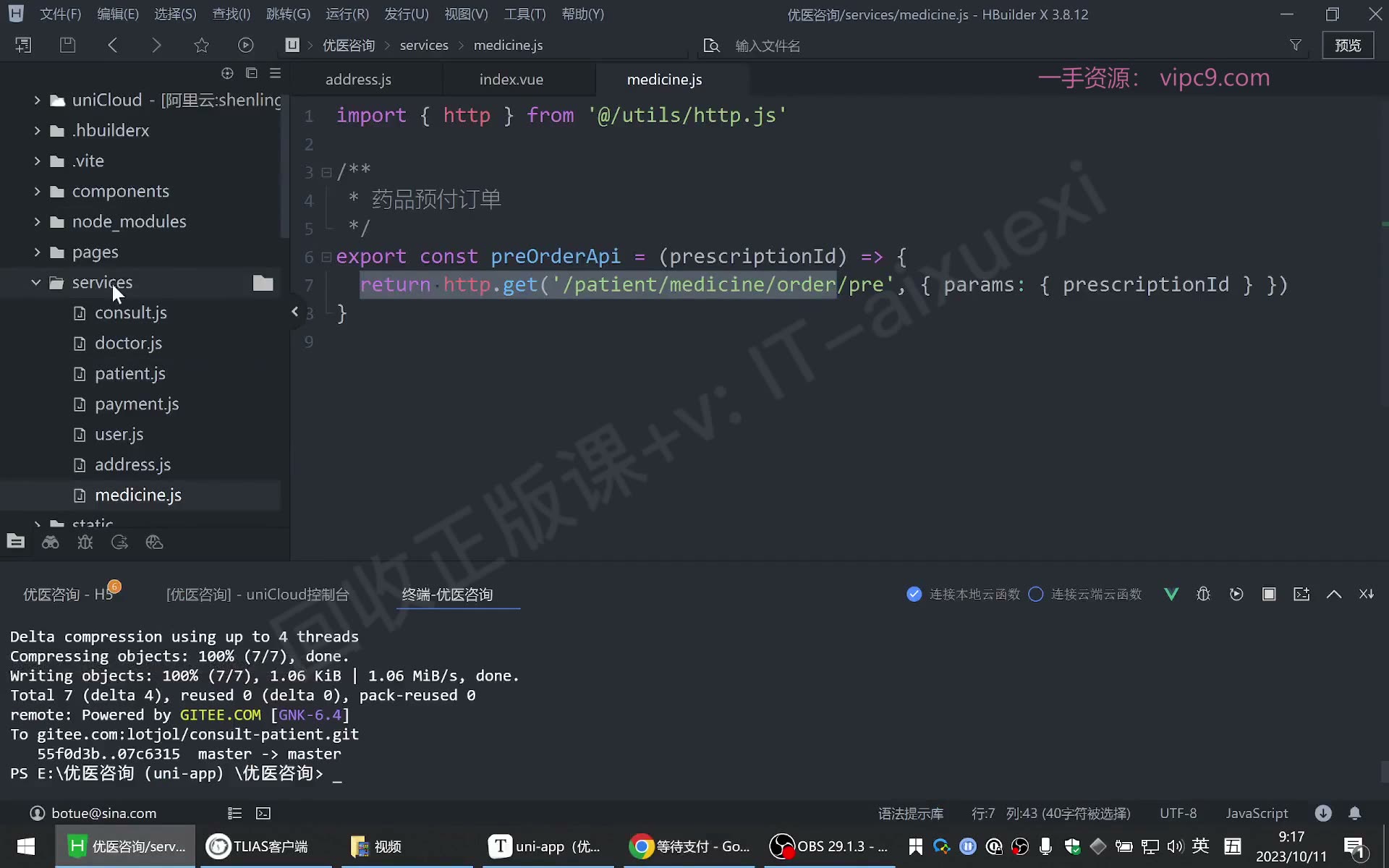Click the notification bell in status bar

pos(1355,813)
